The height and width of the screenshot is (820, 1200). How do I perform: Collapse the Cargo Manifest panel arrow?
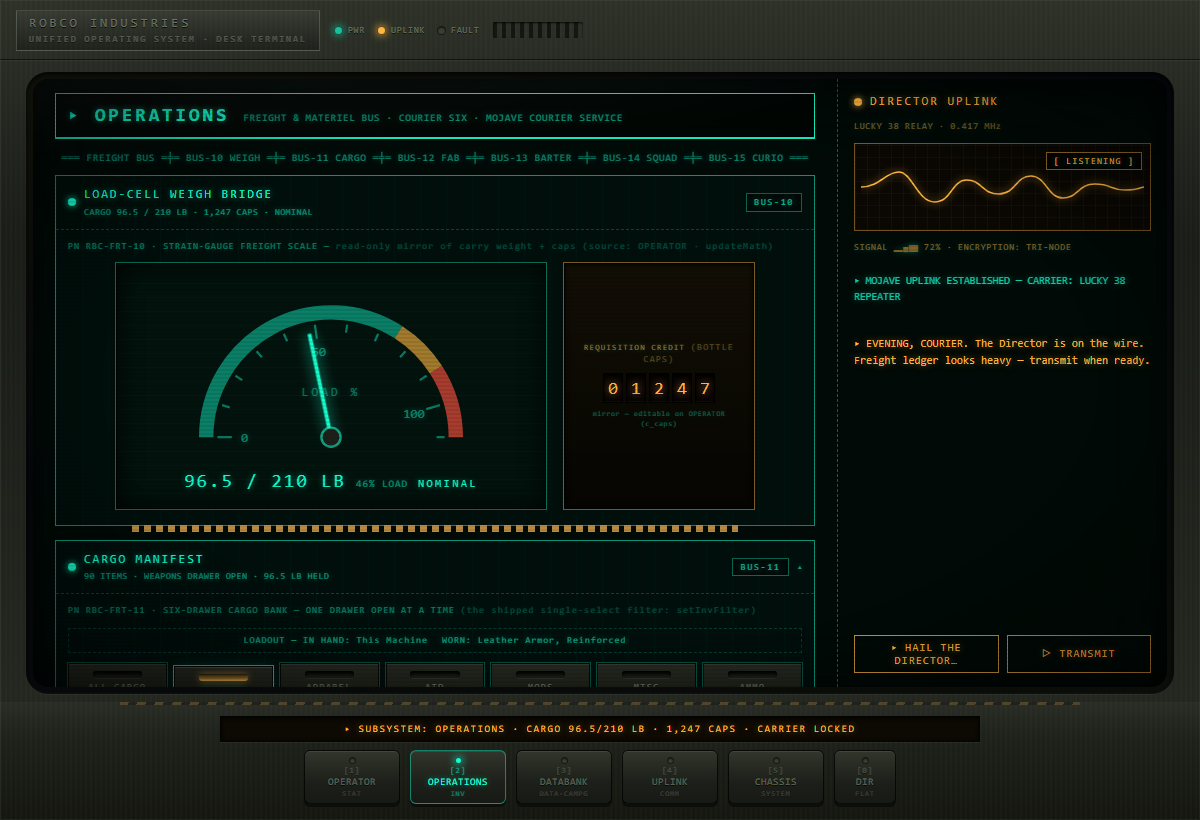pyautogui.click(x=799, y=567)
